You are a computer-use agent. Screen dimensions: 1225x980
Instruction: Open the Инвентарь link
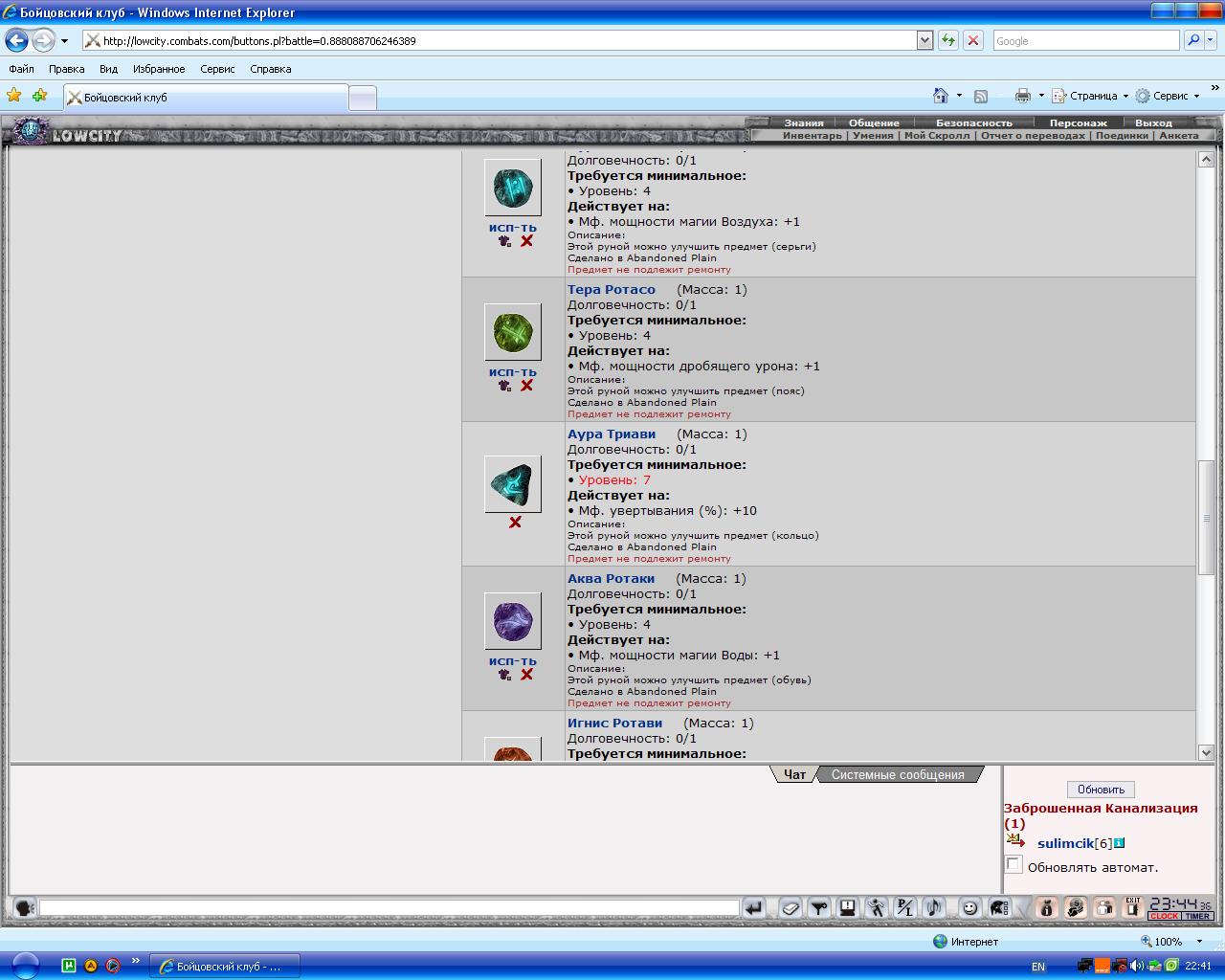click(x=812, y=135)
